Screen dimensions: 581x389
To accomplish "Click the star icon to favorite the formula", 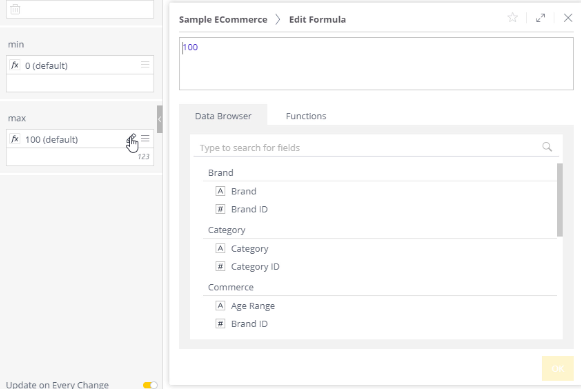I will [x=512, y=17].
